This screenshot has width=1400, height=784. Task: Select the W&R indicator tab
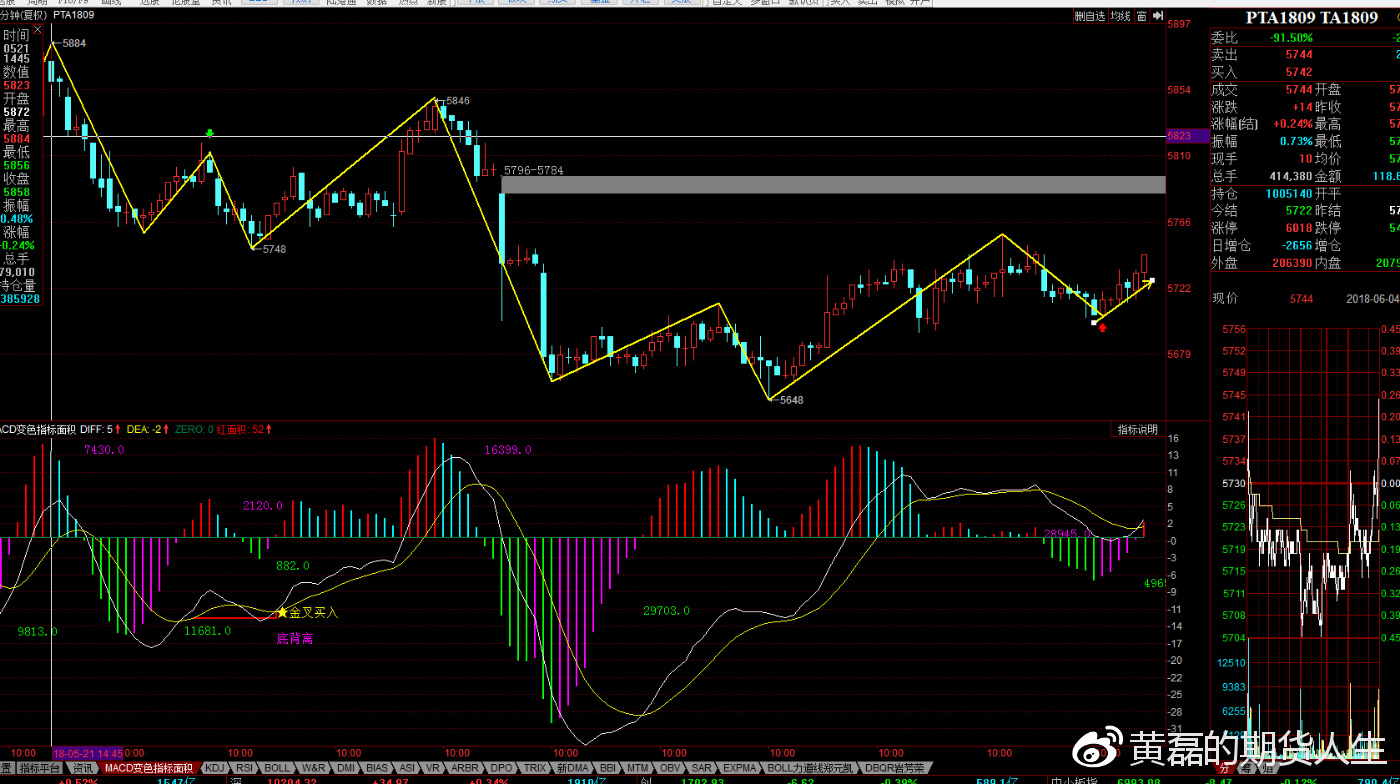point(313,768)
